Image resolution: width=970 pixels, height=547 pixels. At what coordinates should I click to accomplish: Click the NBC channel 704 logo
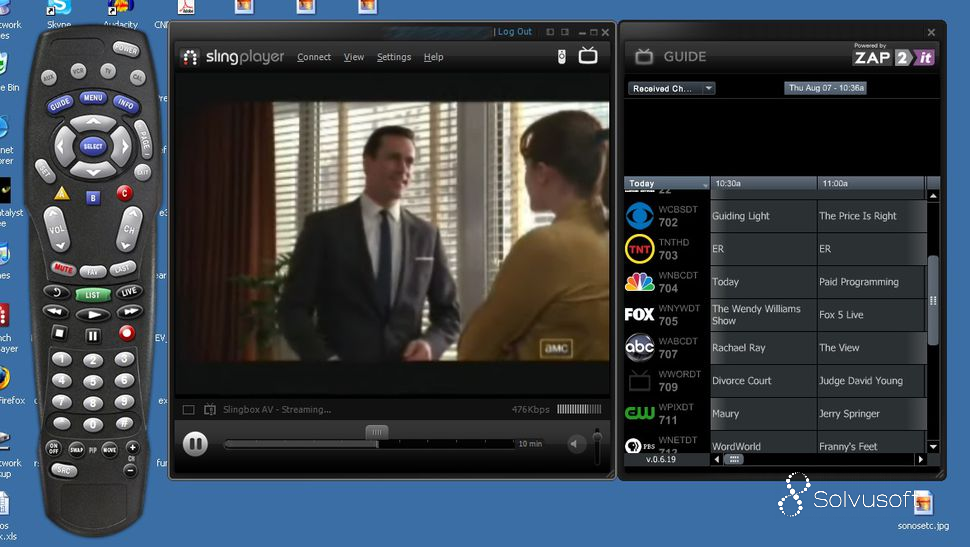click(x=640, y=282)
